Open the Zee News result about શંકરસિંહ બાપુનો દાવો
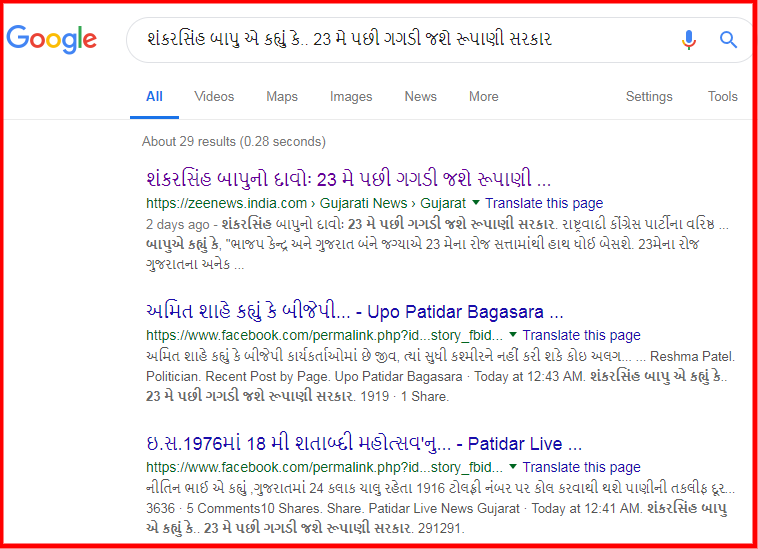This screenshot has height=549, width=758. coord(349,179)
